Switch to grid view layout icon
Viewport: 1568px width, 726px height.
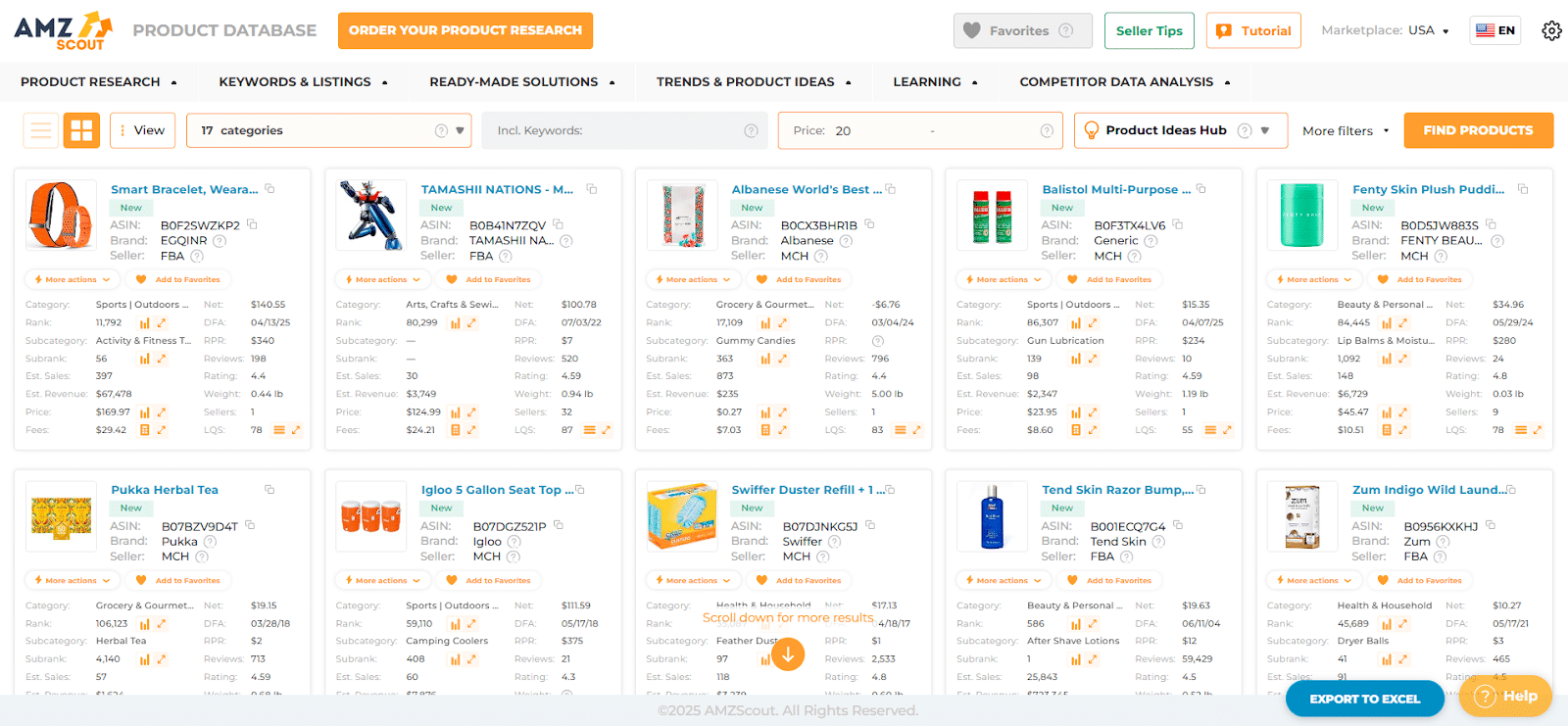(x=81, y=130)
